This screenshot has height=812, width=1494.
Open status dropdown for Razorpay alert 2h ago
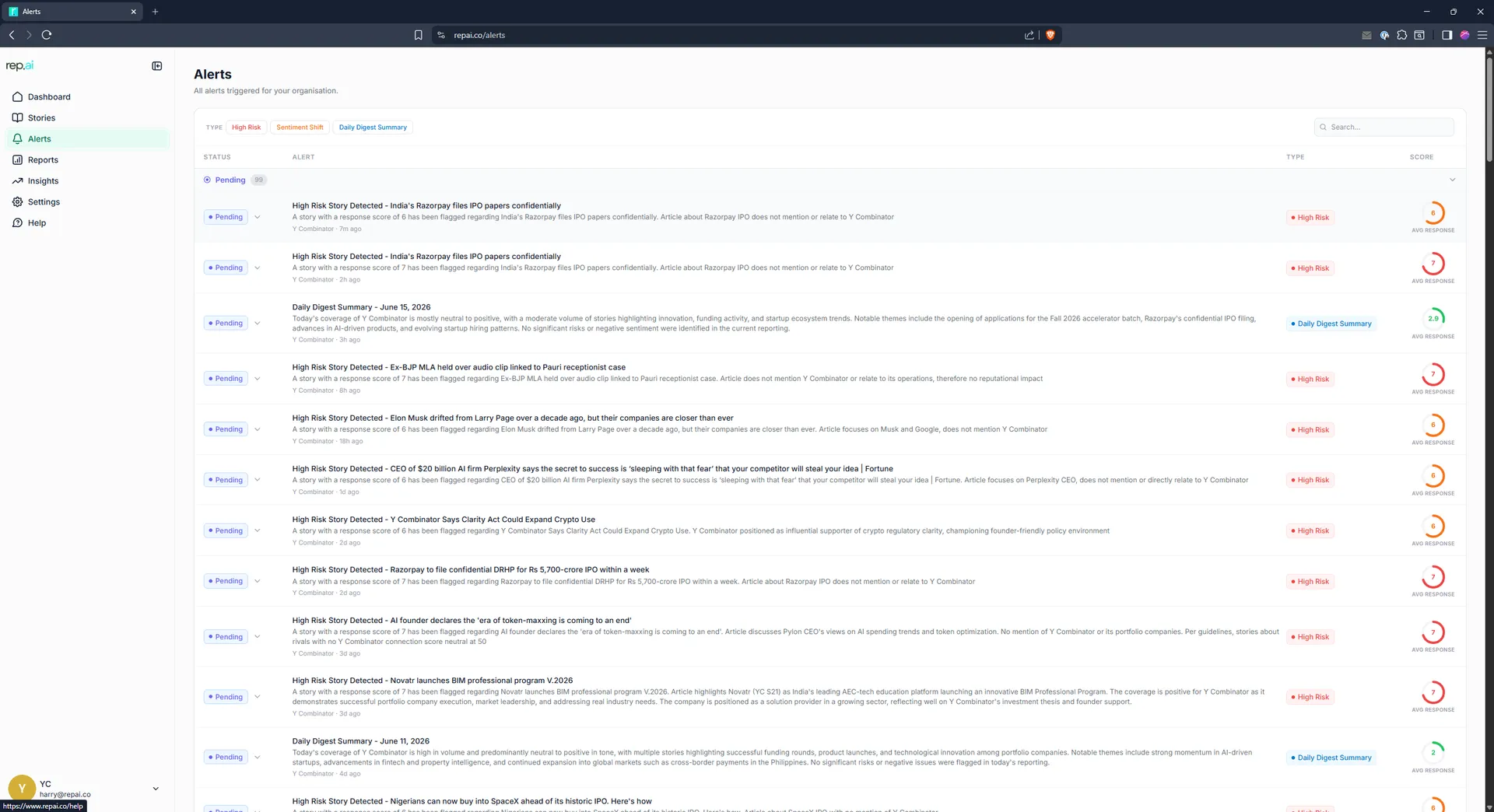pyautogui.click(x=258, y=268)
